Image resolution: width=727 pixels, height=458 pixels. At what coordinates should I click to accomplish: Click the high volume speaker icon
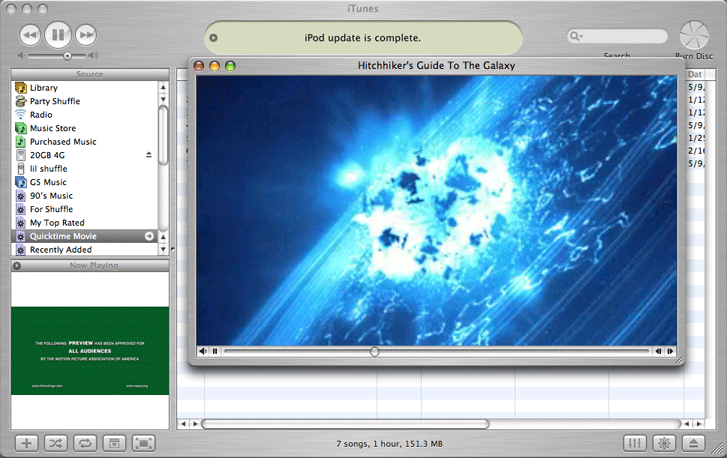point(94,56)
